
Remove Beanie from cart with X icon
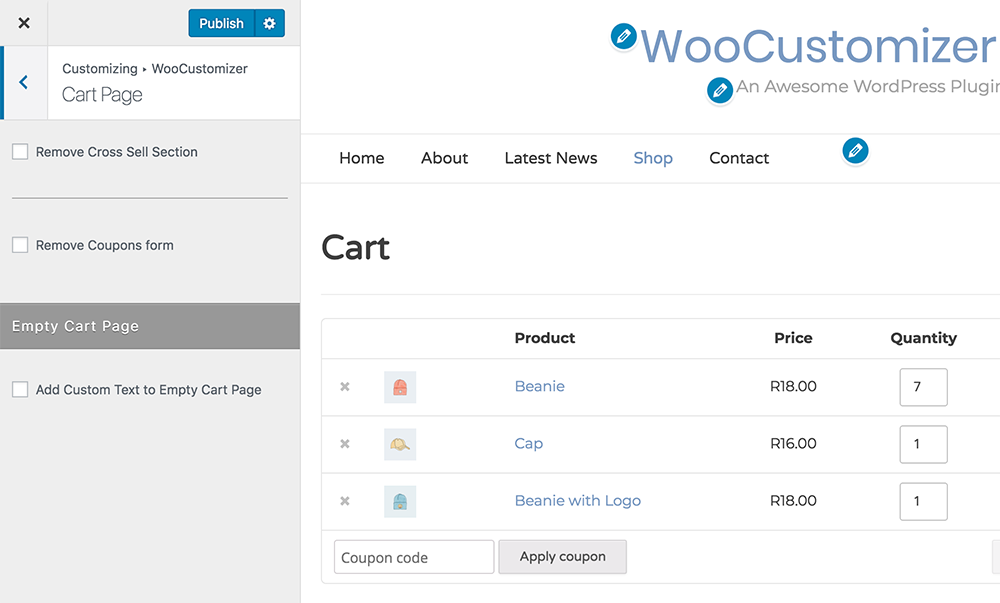[345, 387]
